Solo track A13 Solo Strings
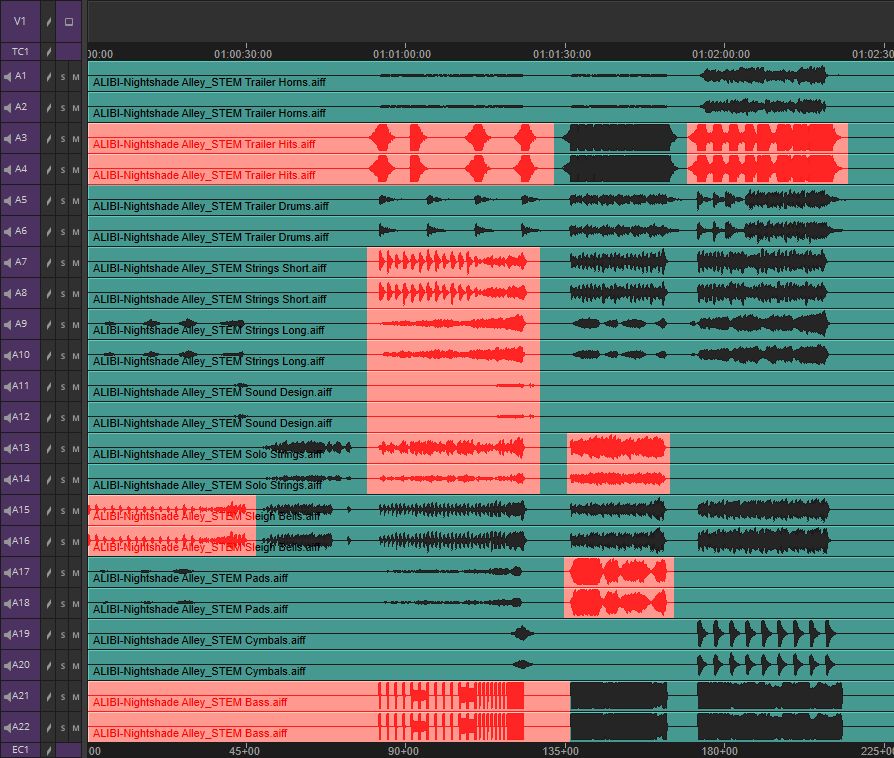Screen dimensions: 894x758 coord(63,449)
